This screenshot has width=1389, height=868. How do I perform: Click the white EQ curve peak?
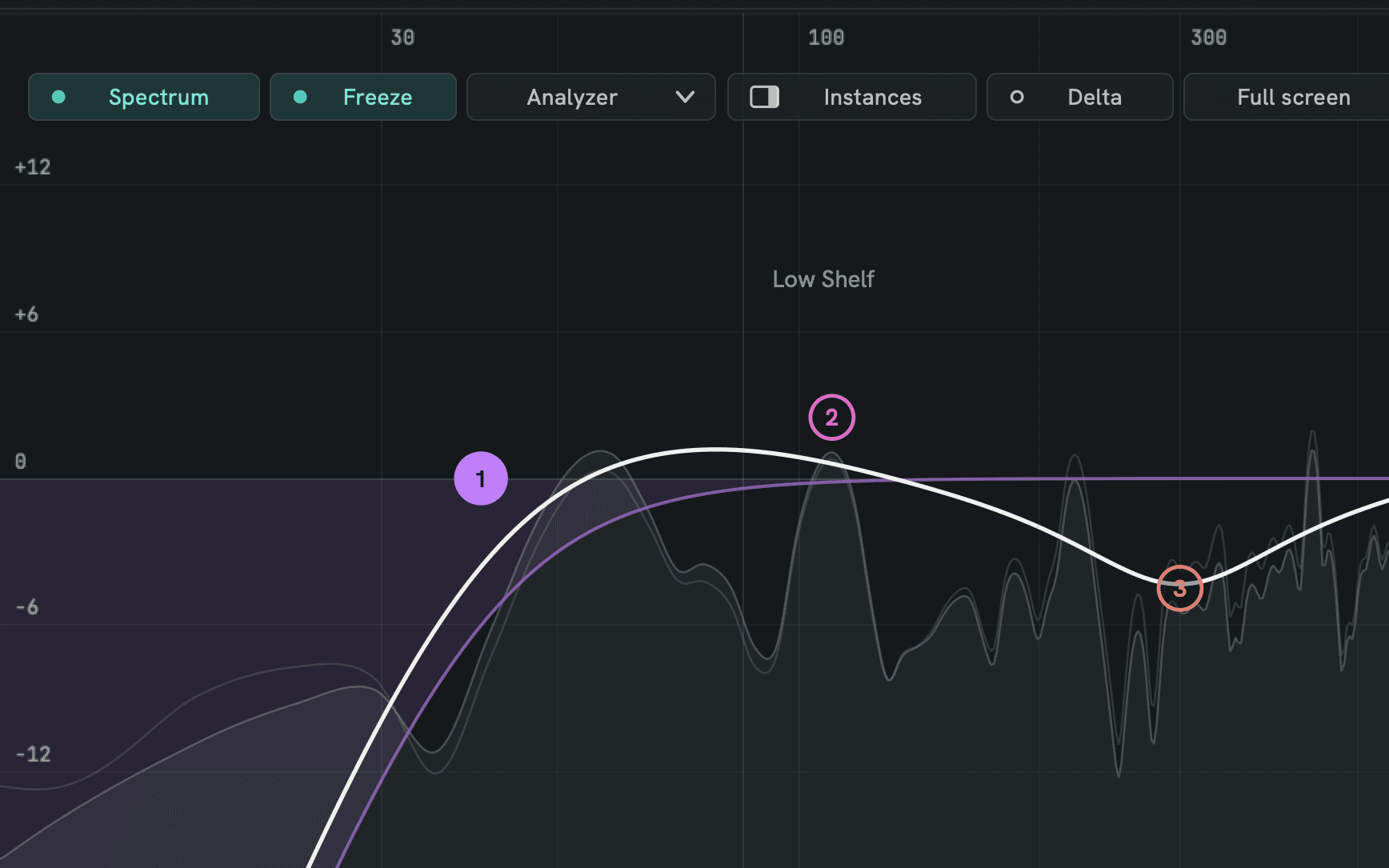click(715, 450)
